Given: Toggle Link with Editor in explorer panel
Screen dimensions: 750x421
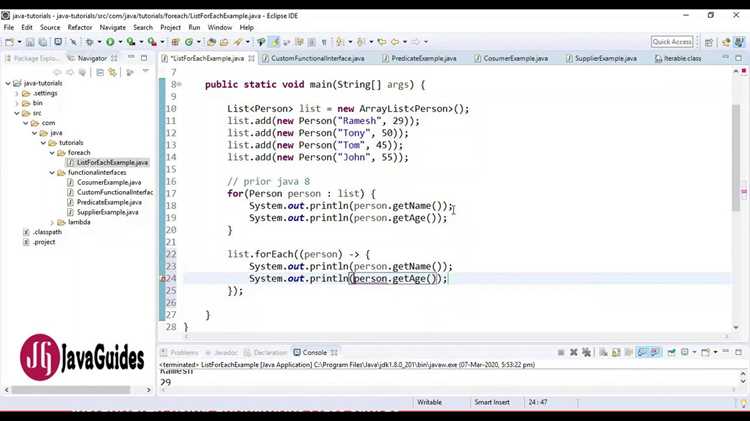Looking at the screenshot, I should click(x=112, y=72).
